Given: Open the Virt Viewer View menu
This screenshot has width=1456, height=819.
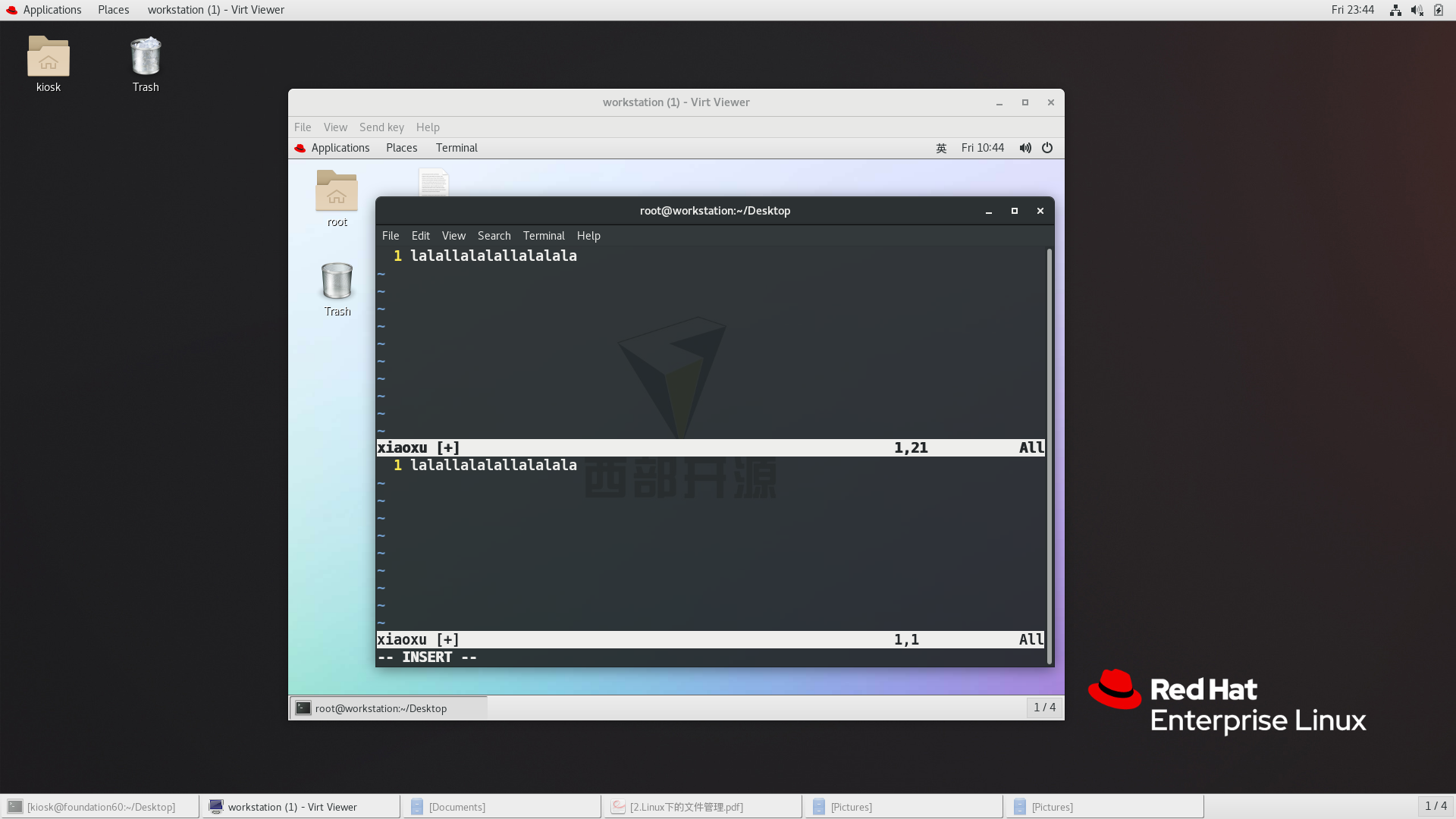Looking at the screenshot, I should [x=335, y=127].
